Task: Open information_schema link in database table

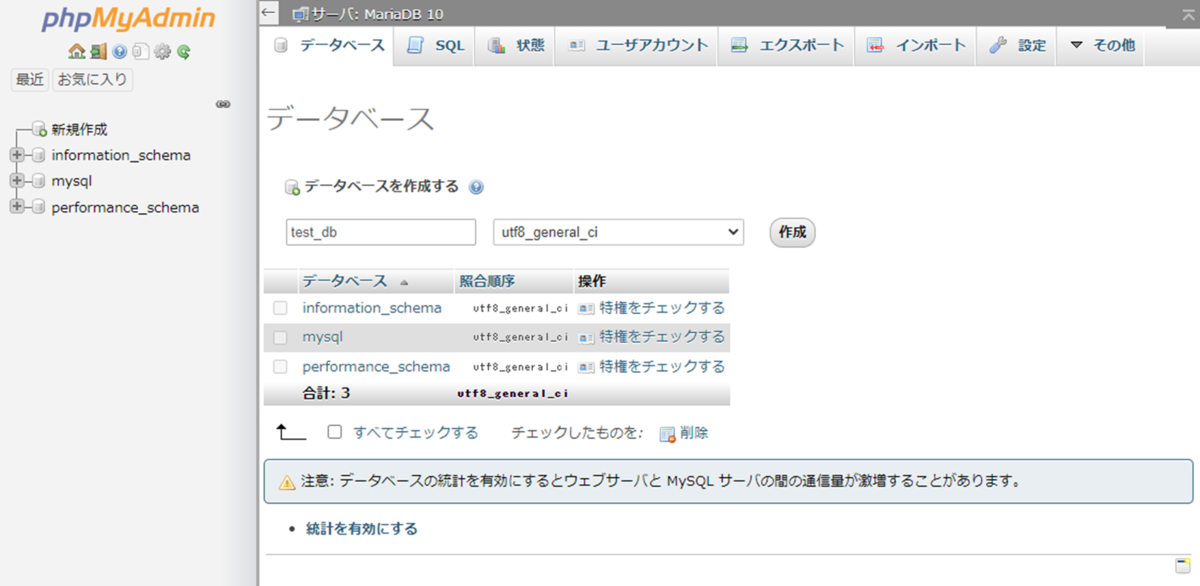Action: (x=372, y=308)
